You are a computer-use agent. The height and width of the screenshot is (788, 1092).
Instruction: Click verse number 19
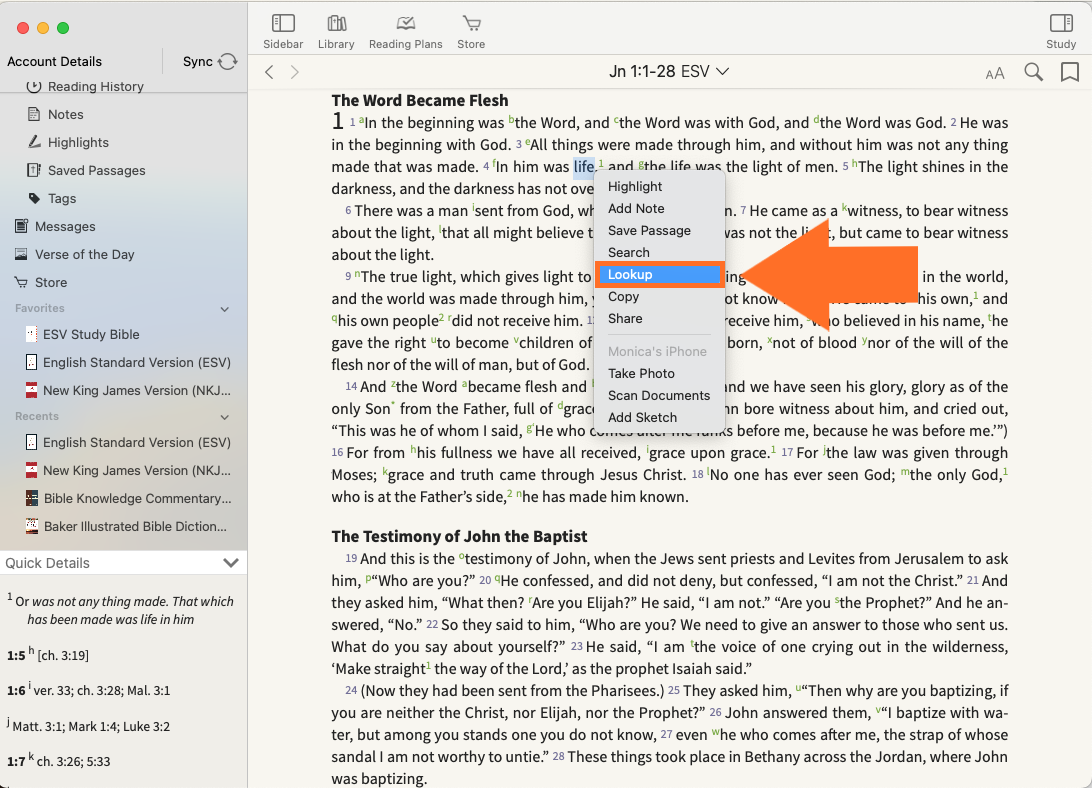click(x=351, y=559)
